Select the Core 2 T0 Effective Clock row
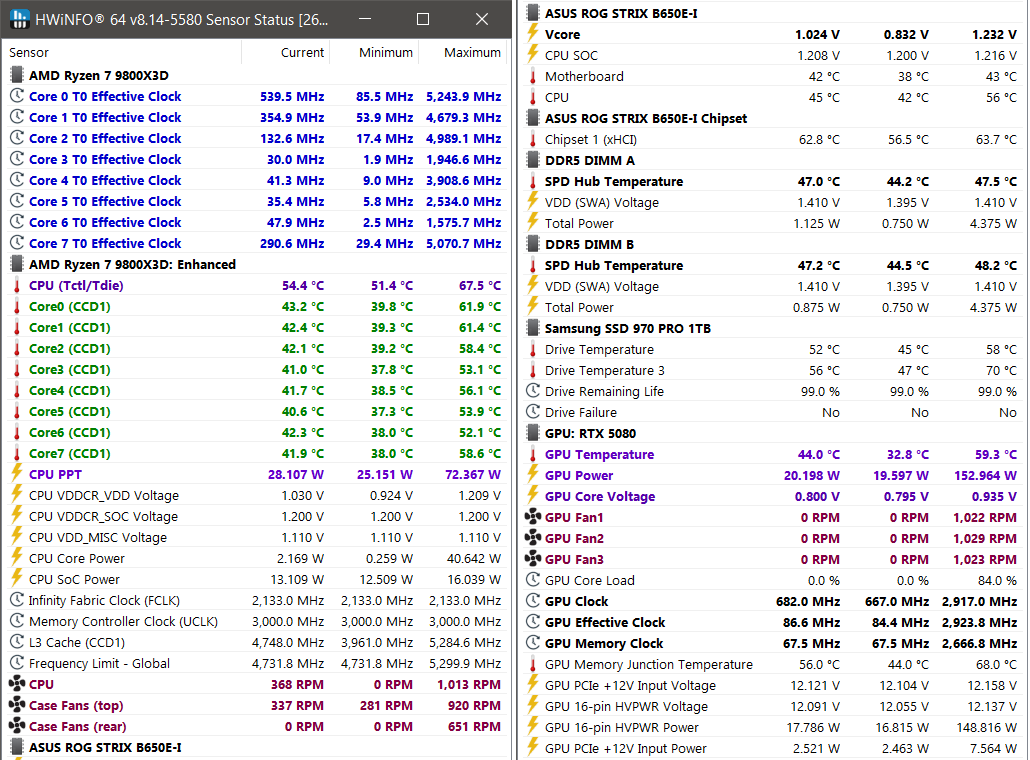1030x760 pixels. tap(256, 138)
